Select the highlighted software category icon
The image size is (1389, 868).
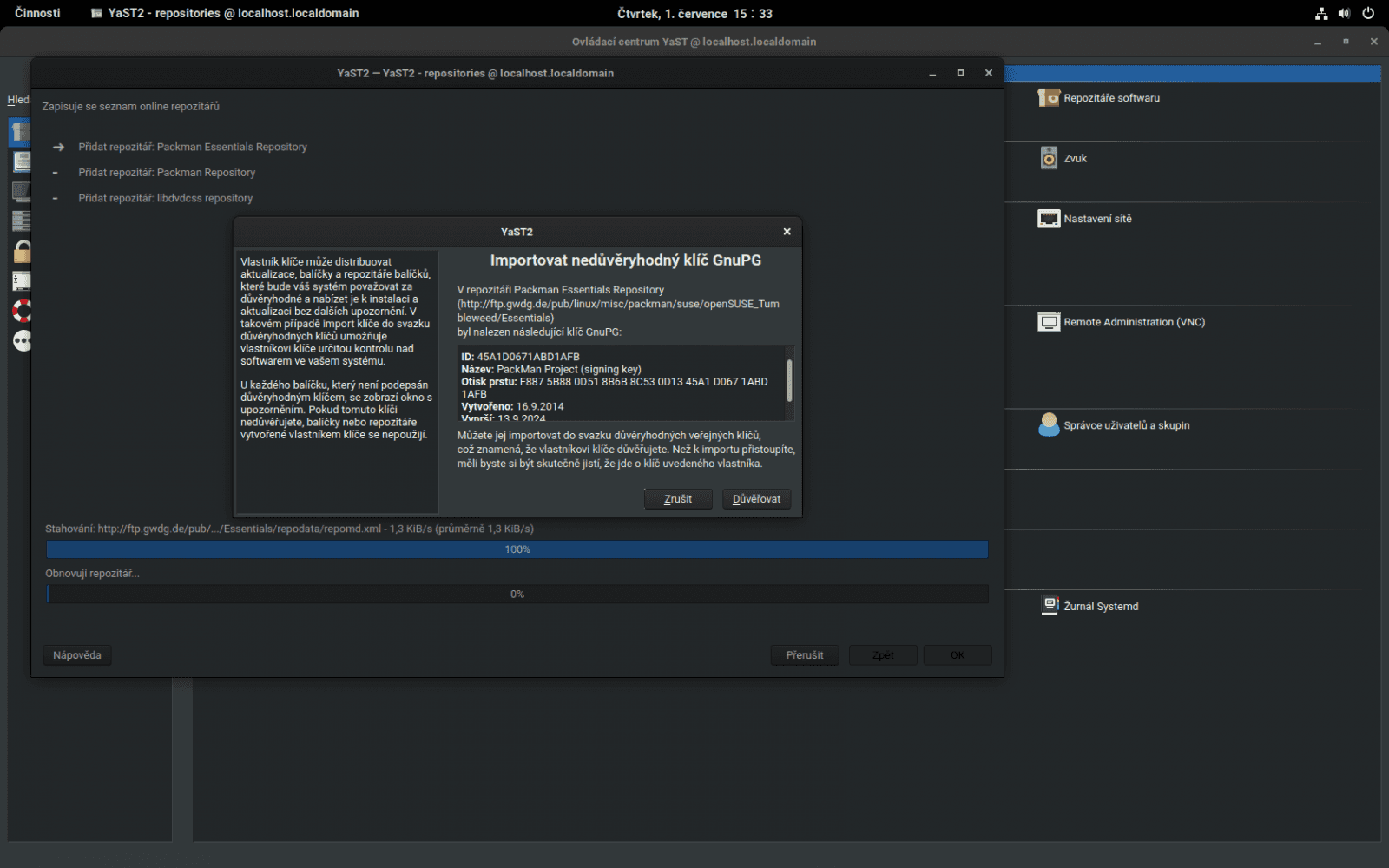click(x=22, y=132)
